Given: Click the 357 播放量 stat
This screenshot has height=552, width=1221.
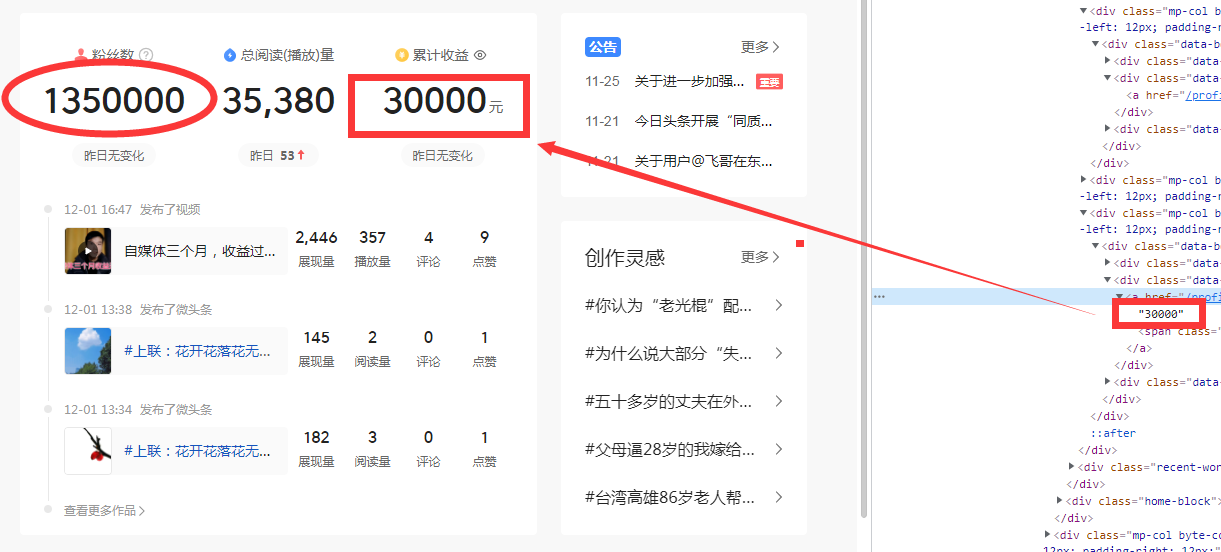Looking at the screenshot, I should 372,250.
